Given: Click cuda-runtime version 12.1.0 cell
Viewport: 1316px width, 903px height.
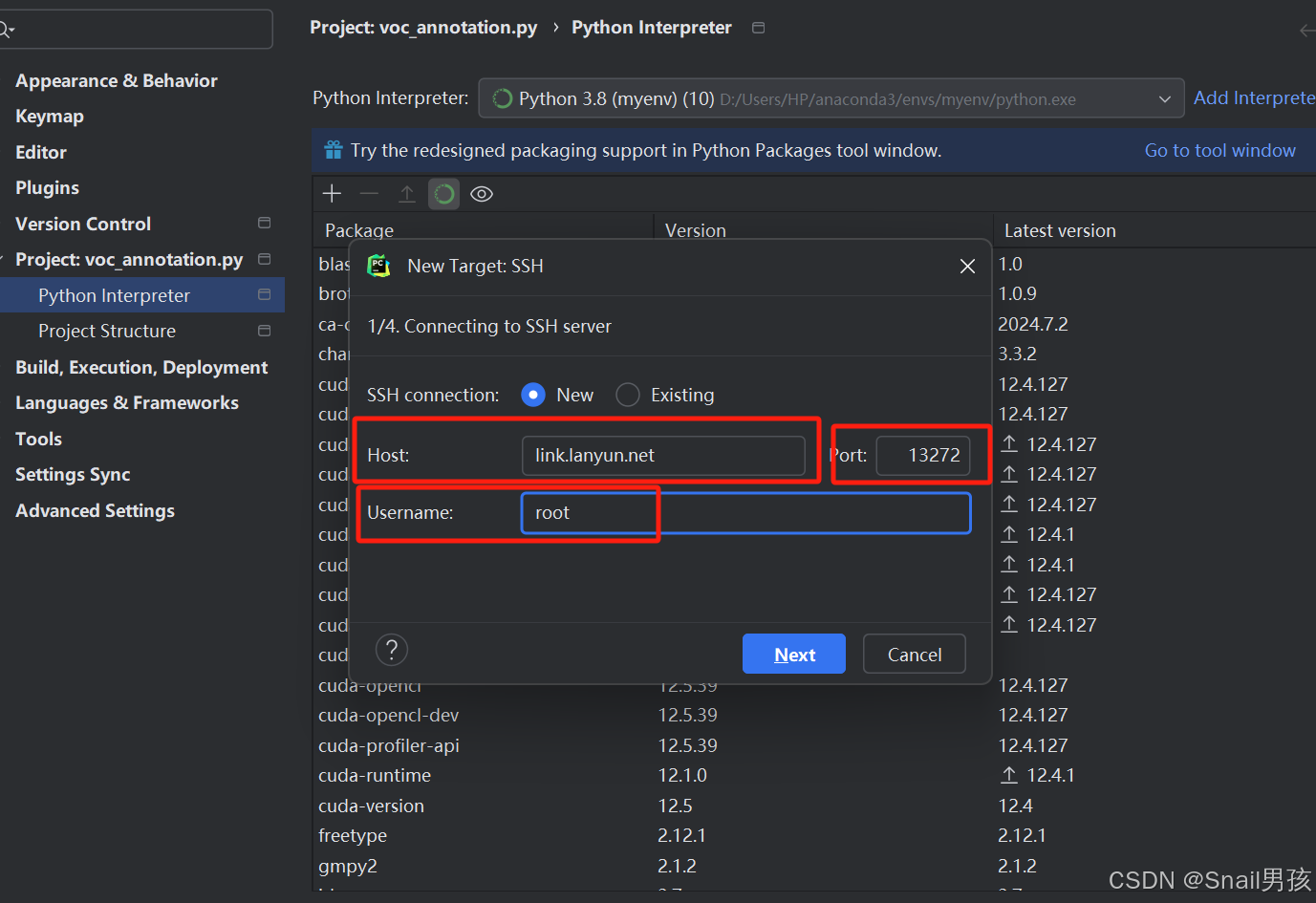Looking at the screenshot, I should [682, 775].
